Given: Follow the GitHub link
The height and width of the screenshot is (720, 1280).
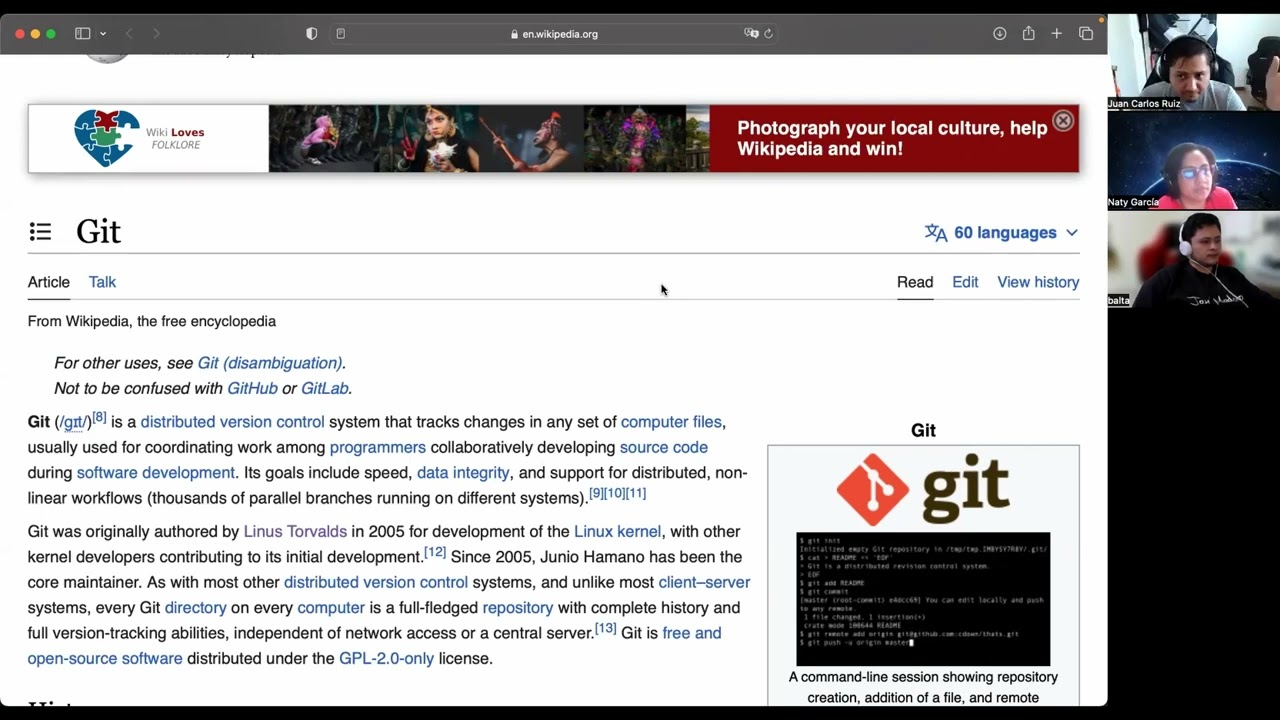Looking at the screenshot, I should pos(252,388).
